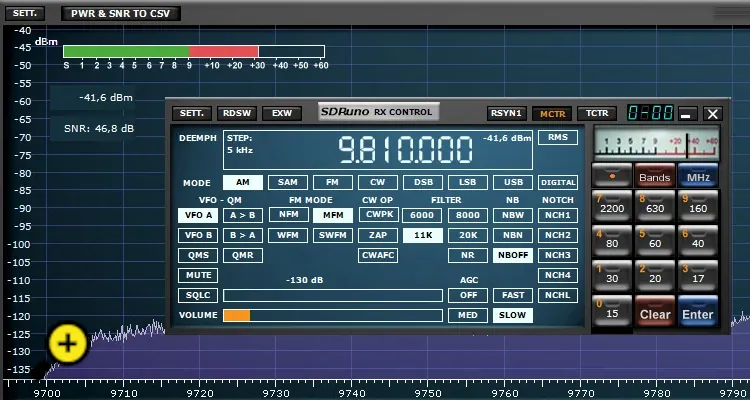Click the QMS quick memory save

(x=198, y=256)
